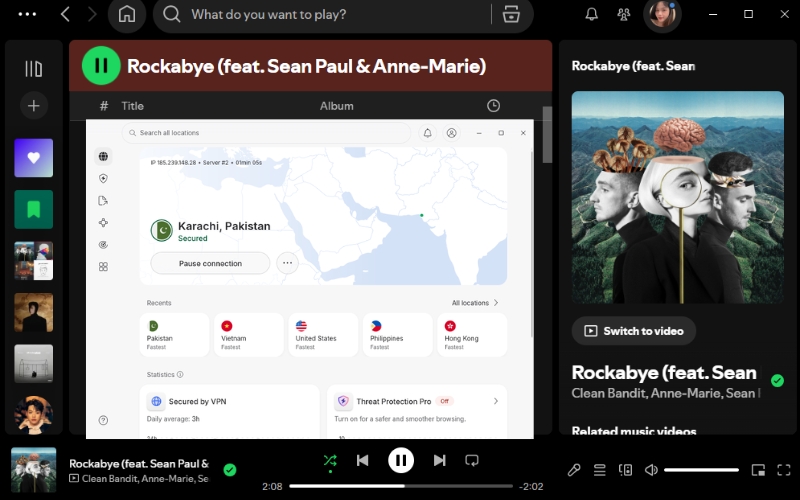
Task: Click the Spotify track list scrollbar
Action: (547, 135)
